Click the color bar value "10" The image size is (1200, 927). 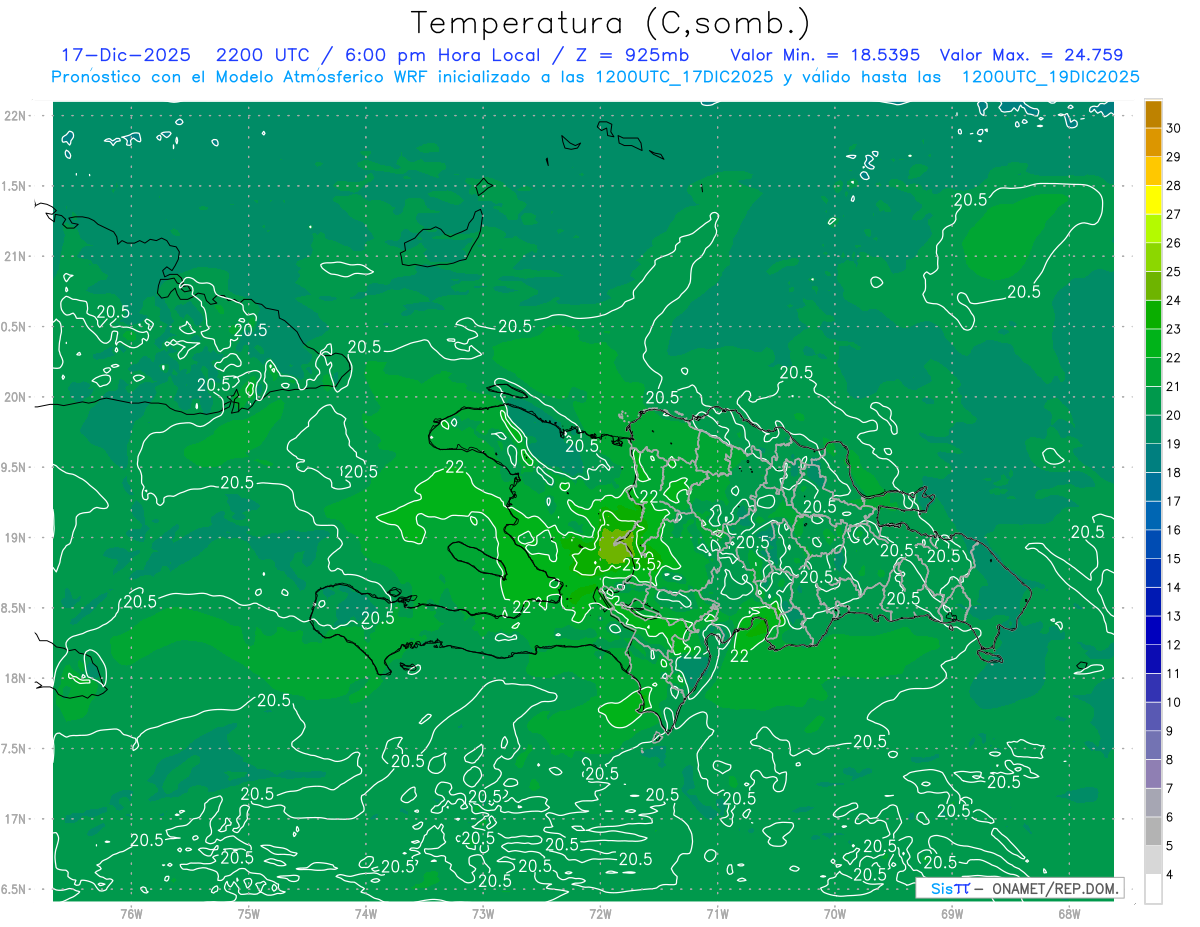point(1174,702)
